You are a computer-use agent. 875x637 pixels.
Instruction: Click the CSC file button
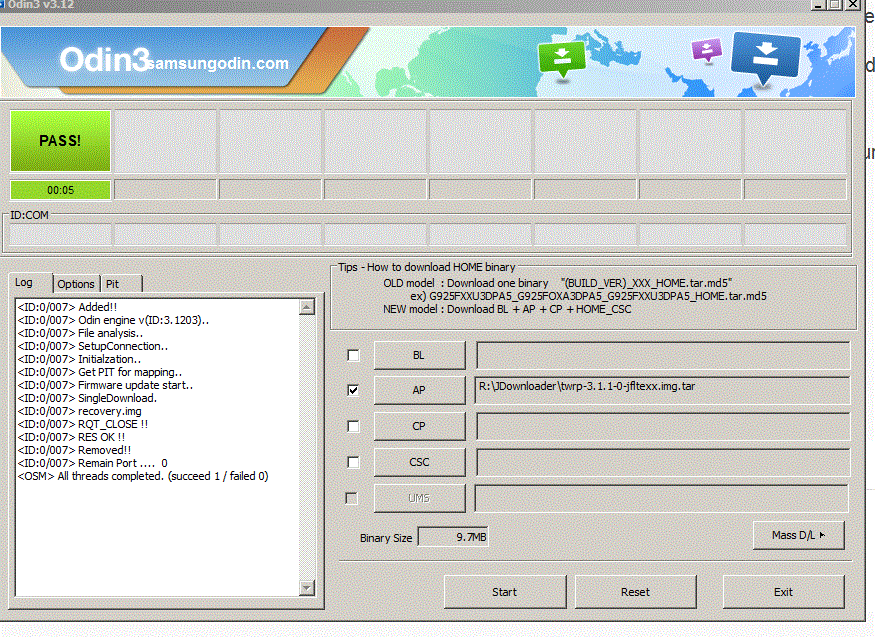tap(419, 462)
